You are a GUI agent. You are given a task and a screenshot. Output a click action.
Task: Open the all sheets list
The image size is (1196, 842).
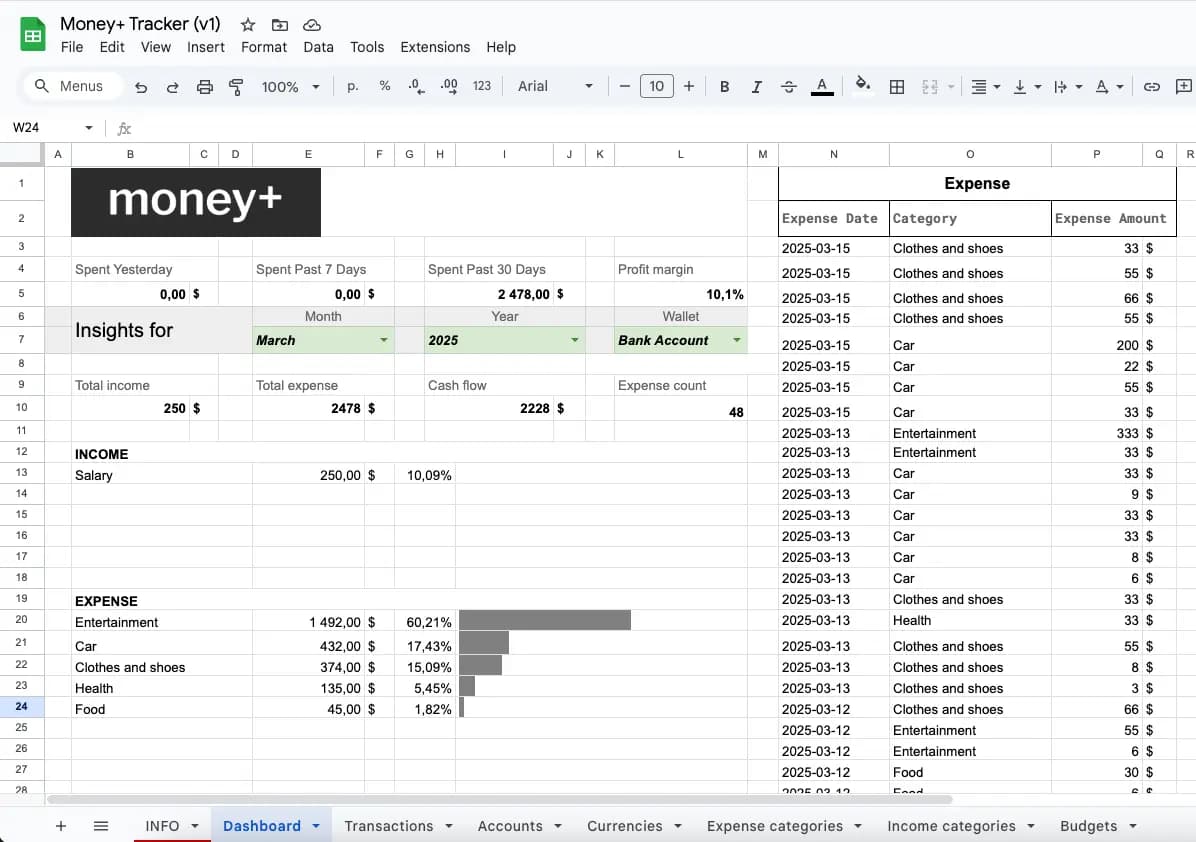pyautogui.click(x=101, y=826)
